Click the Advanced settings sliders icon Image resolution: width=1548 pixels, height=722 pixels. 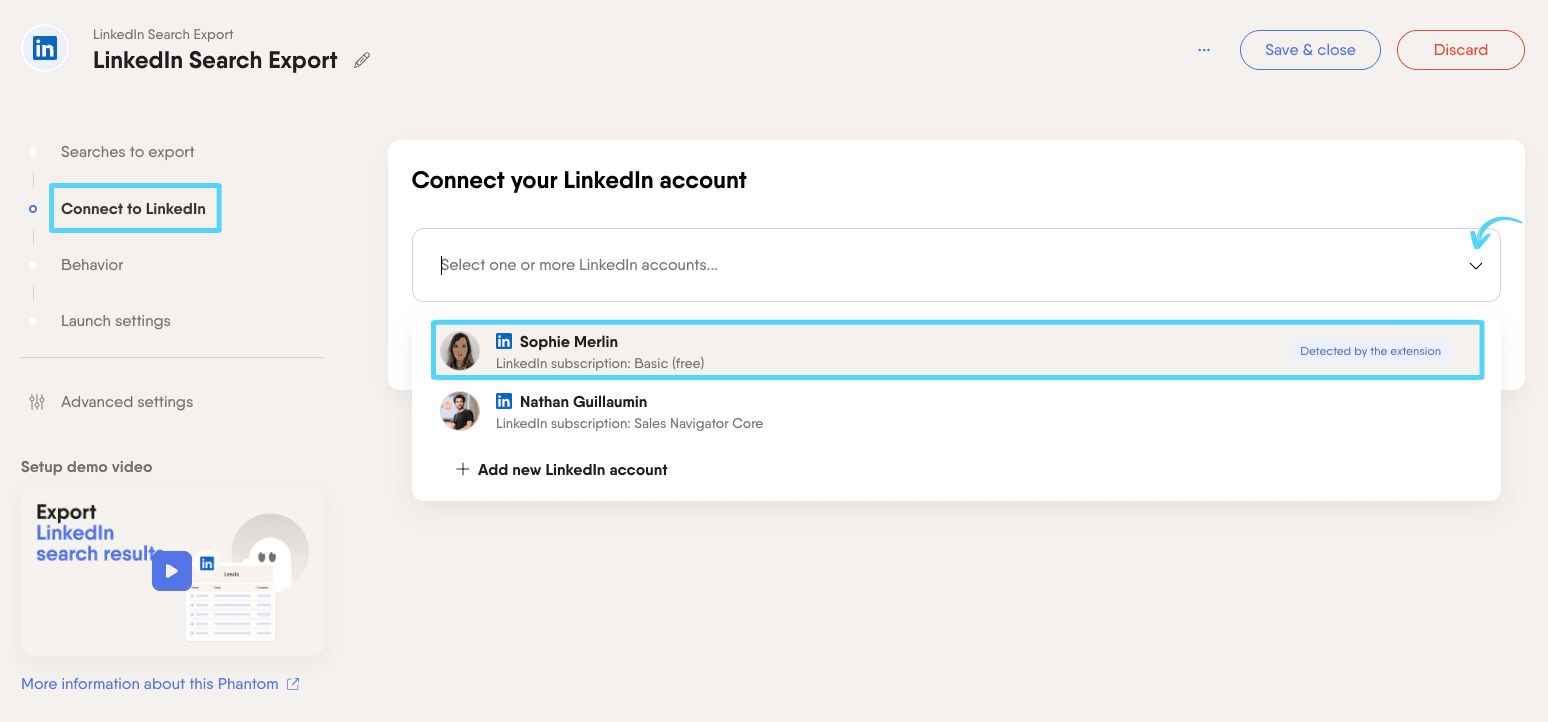(x=37, y=402)
